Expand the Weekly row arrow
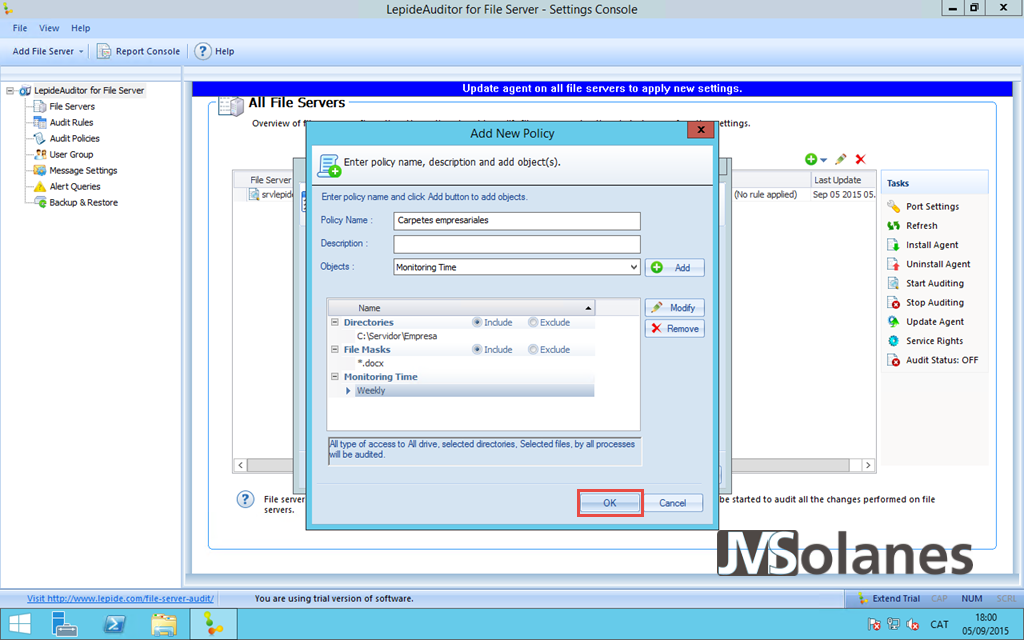 tap(348, 391)
